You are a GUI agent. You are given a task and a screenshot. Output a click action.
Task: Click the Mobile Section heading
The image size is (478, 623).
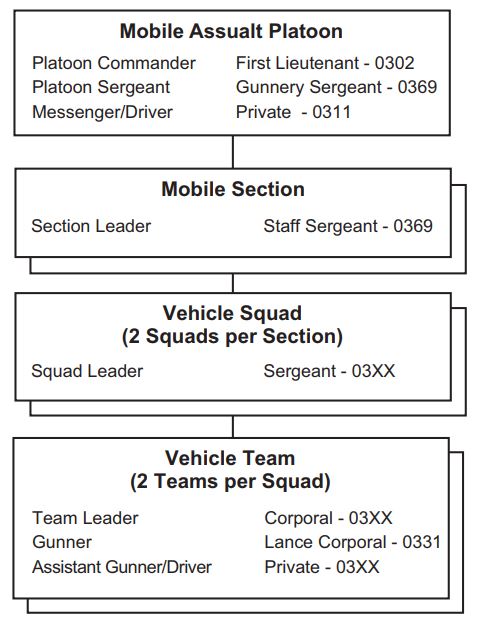click(233, 189)
